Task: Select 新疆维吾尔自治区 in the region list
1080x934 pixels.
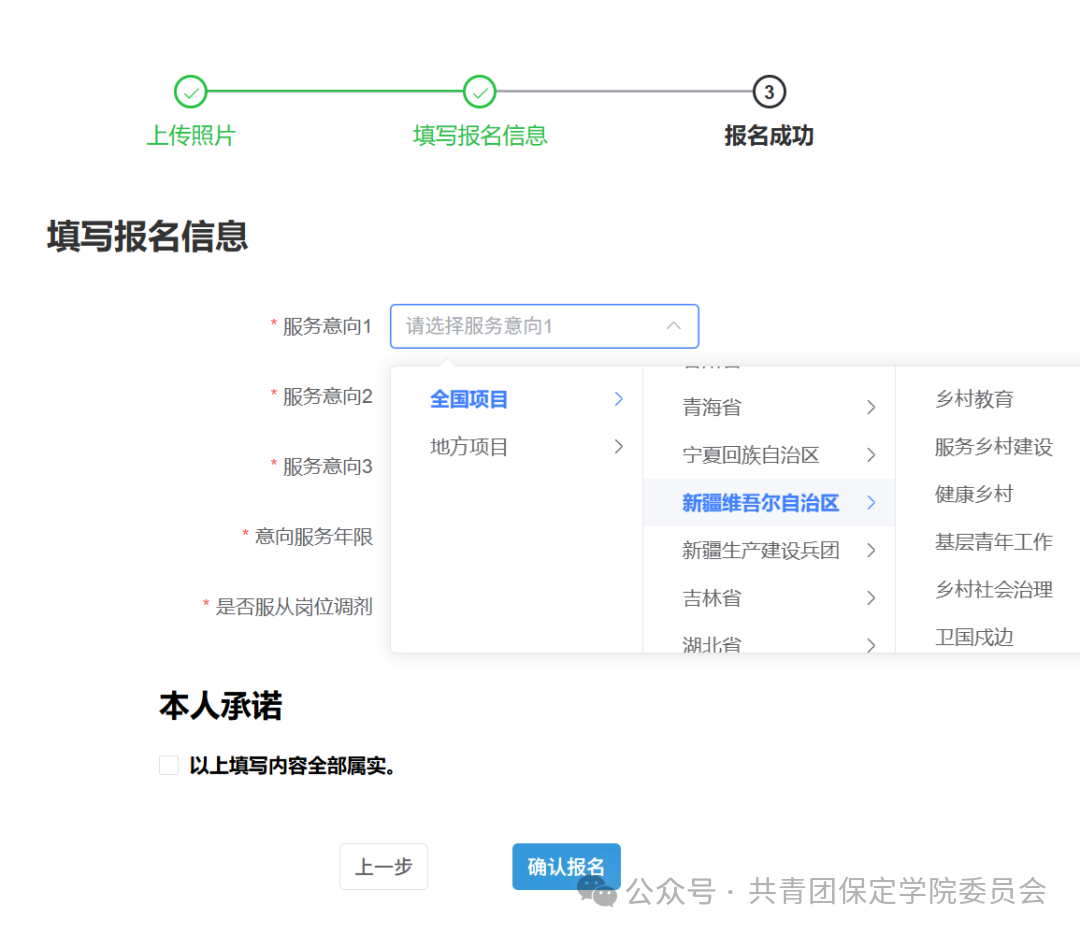Action: coord(760,503)
